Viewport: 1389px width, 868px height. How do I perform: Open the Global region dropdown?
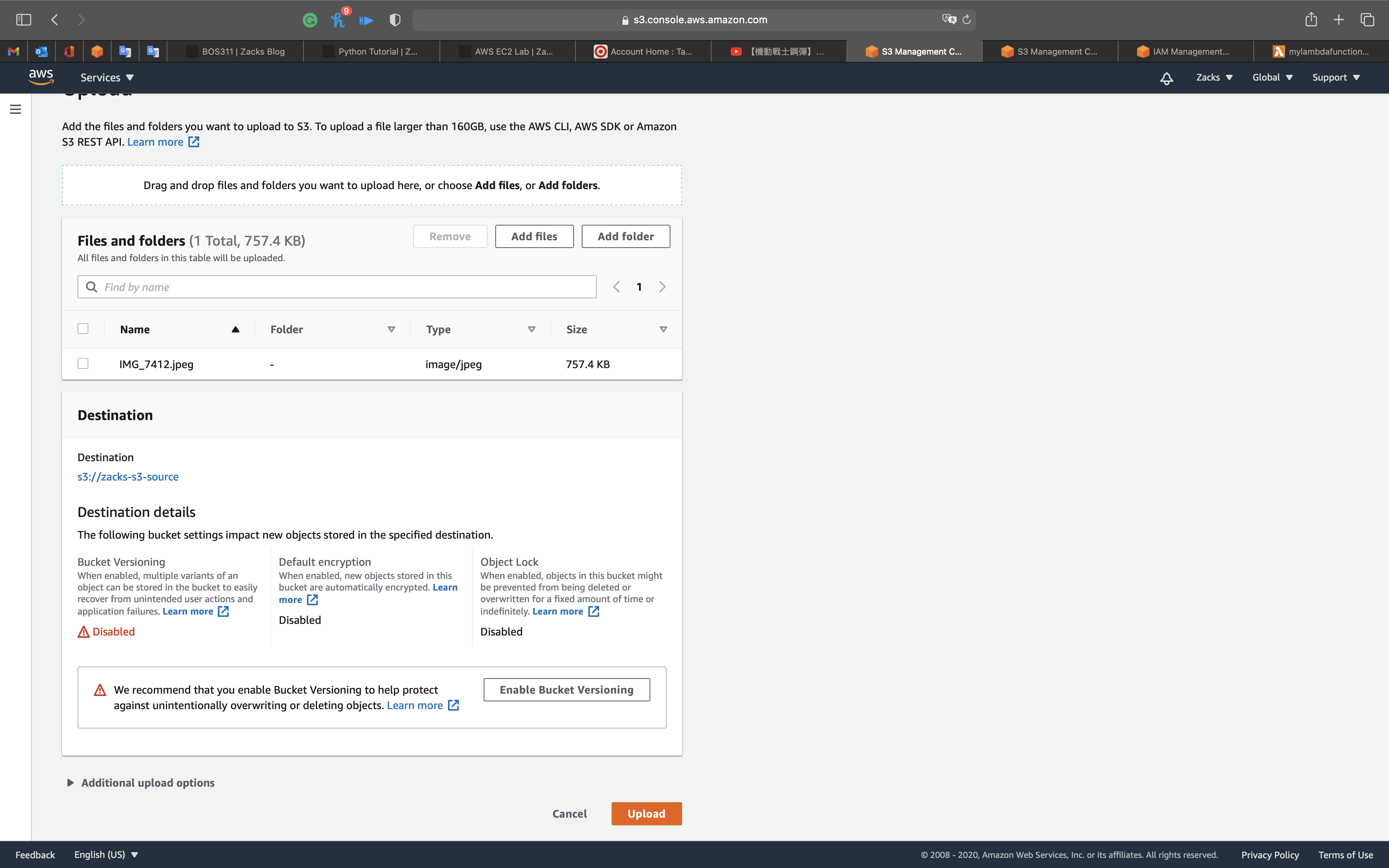click(1272, 77)
